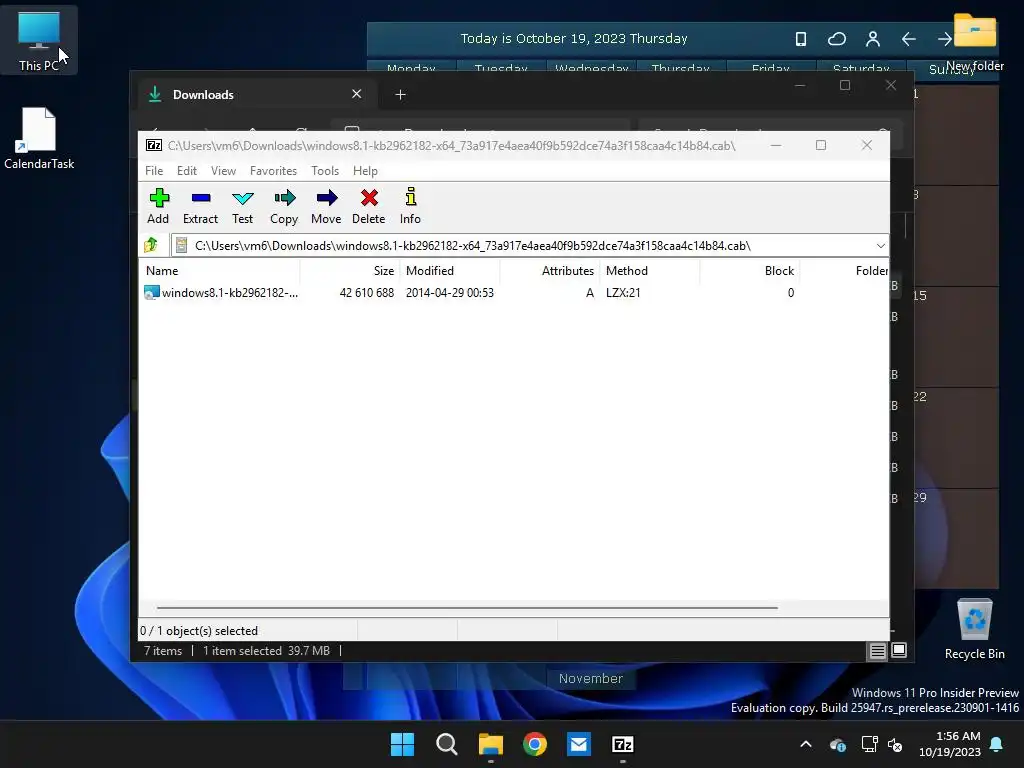
Task: Open the View menu
Action: point(223,170)
